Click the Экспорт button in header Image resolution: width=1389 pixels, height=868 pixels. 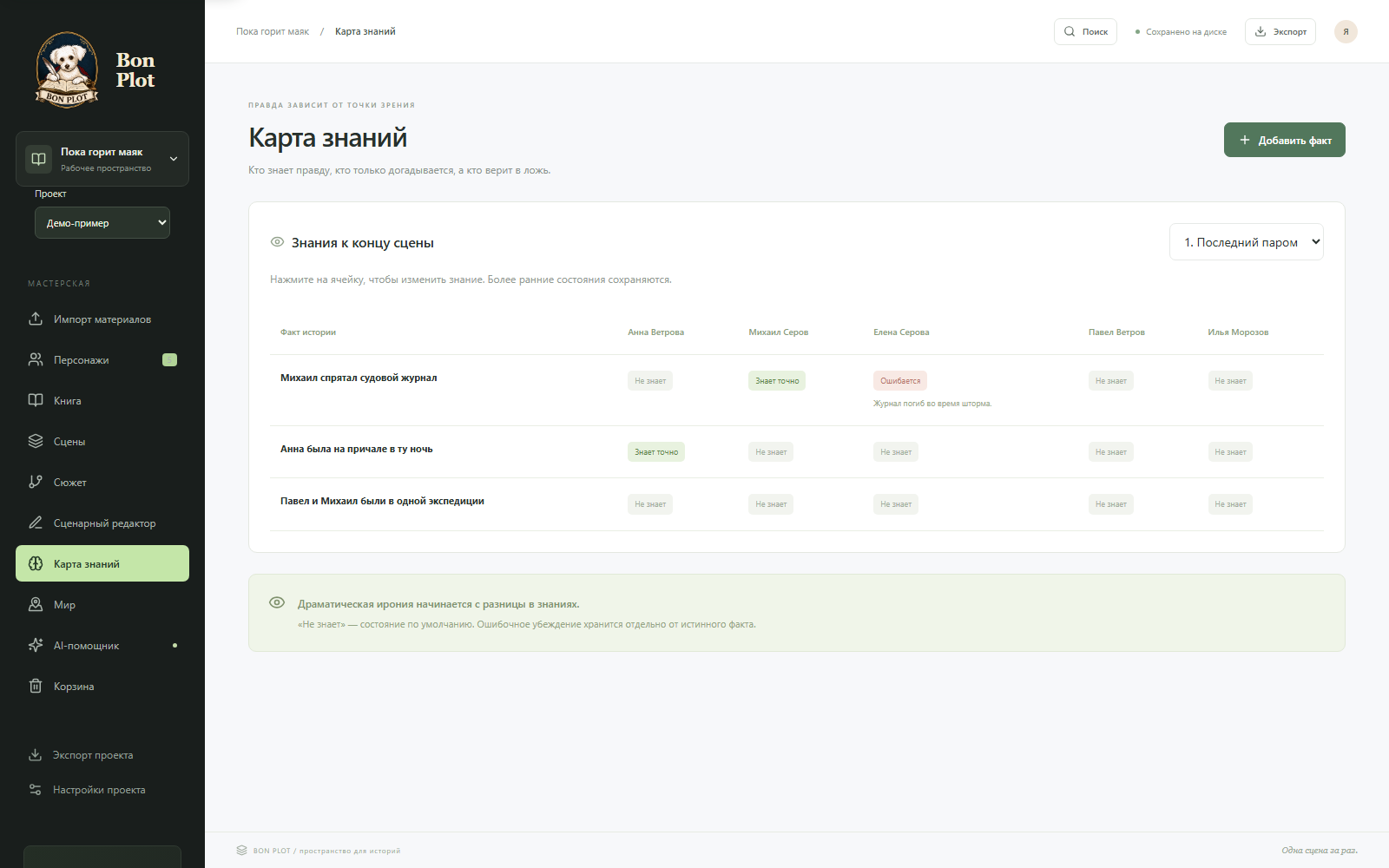1280,31
